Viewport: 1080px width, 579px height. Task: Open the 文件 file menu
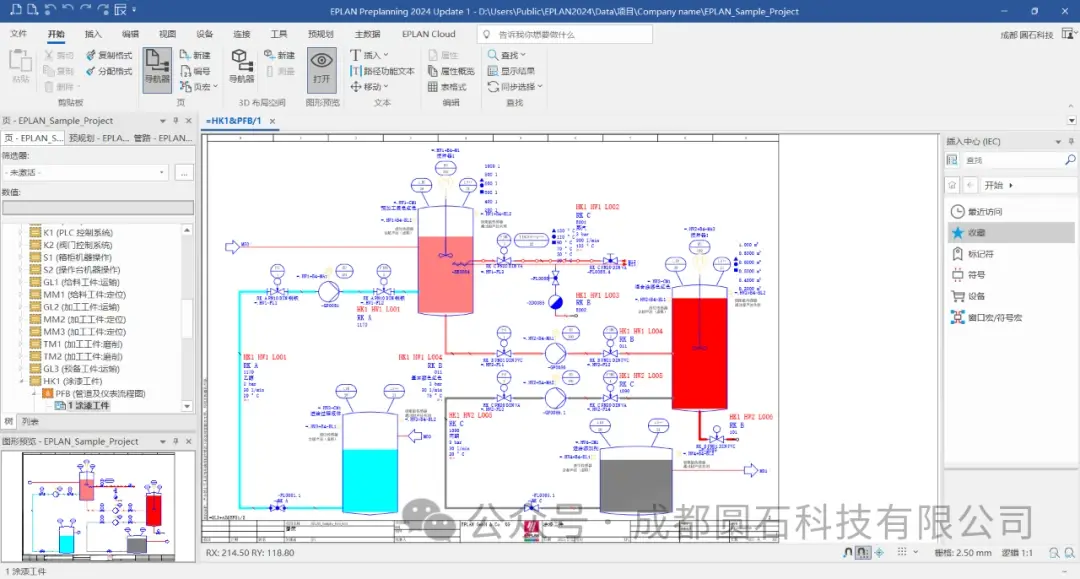point(19,34)
